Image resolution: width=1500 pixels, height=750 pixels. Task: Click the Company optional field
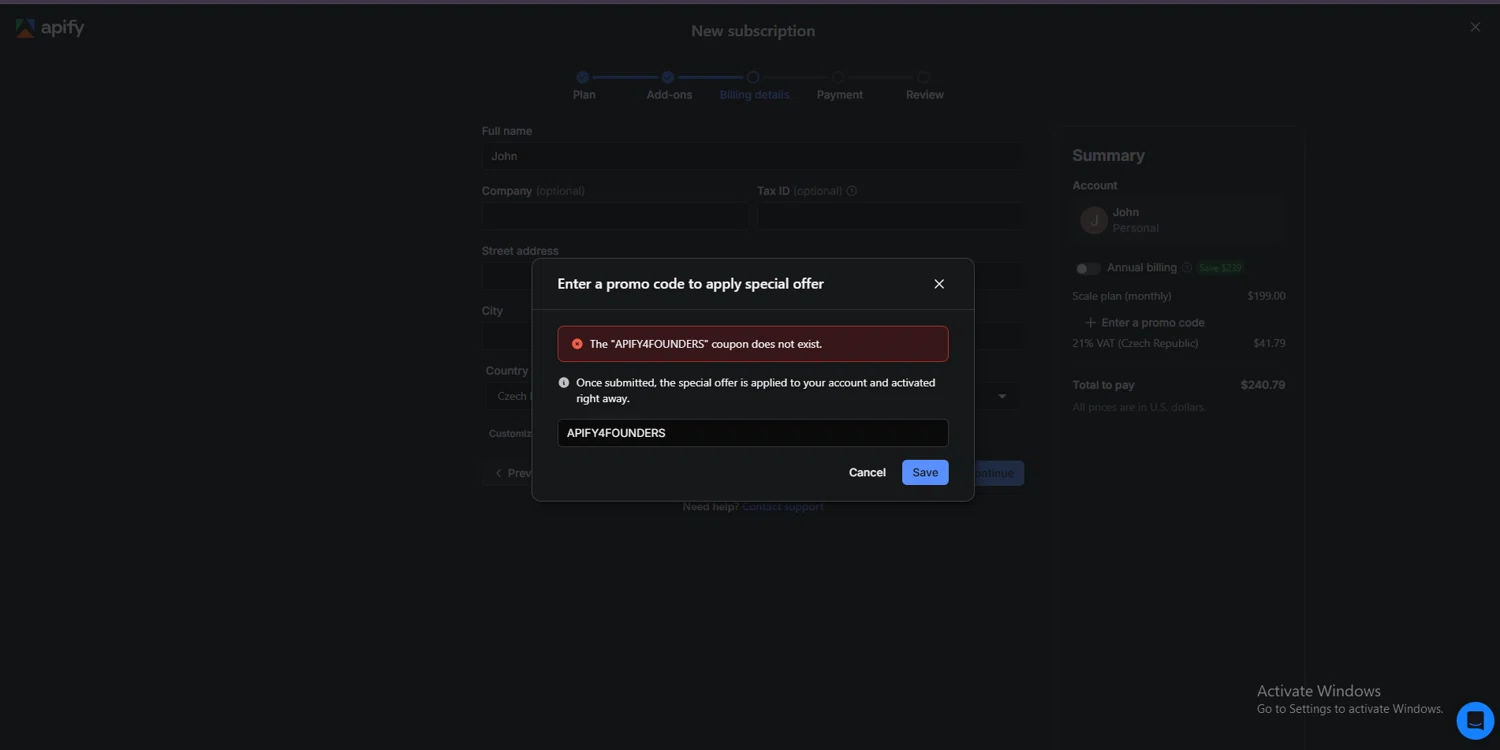[614, 216]
